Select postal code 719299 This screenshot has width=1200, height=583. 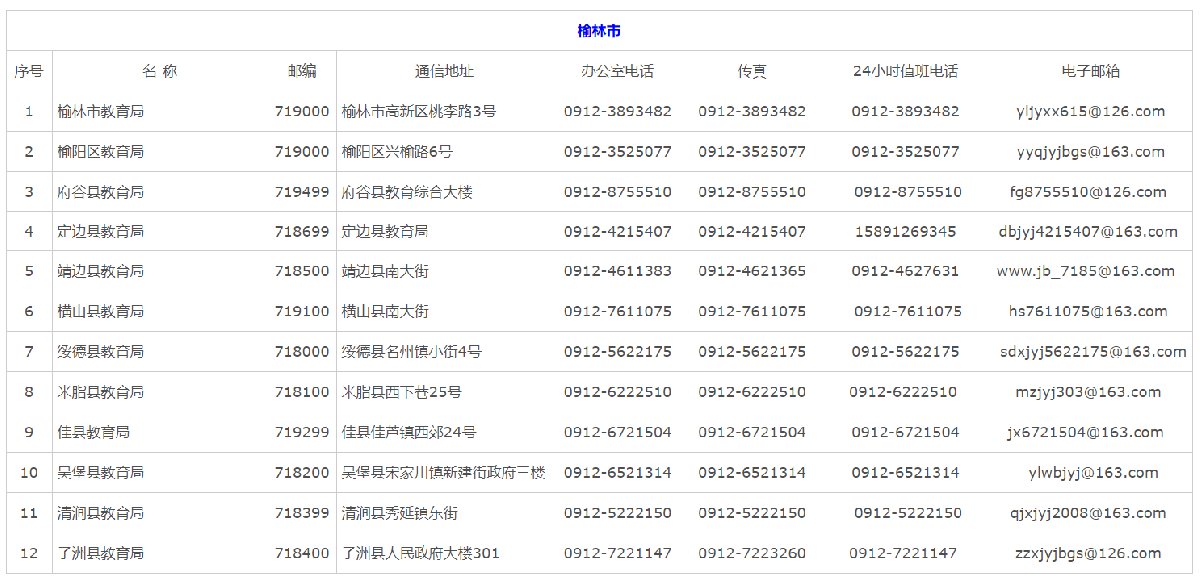coord(302,432)
